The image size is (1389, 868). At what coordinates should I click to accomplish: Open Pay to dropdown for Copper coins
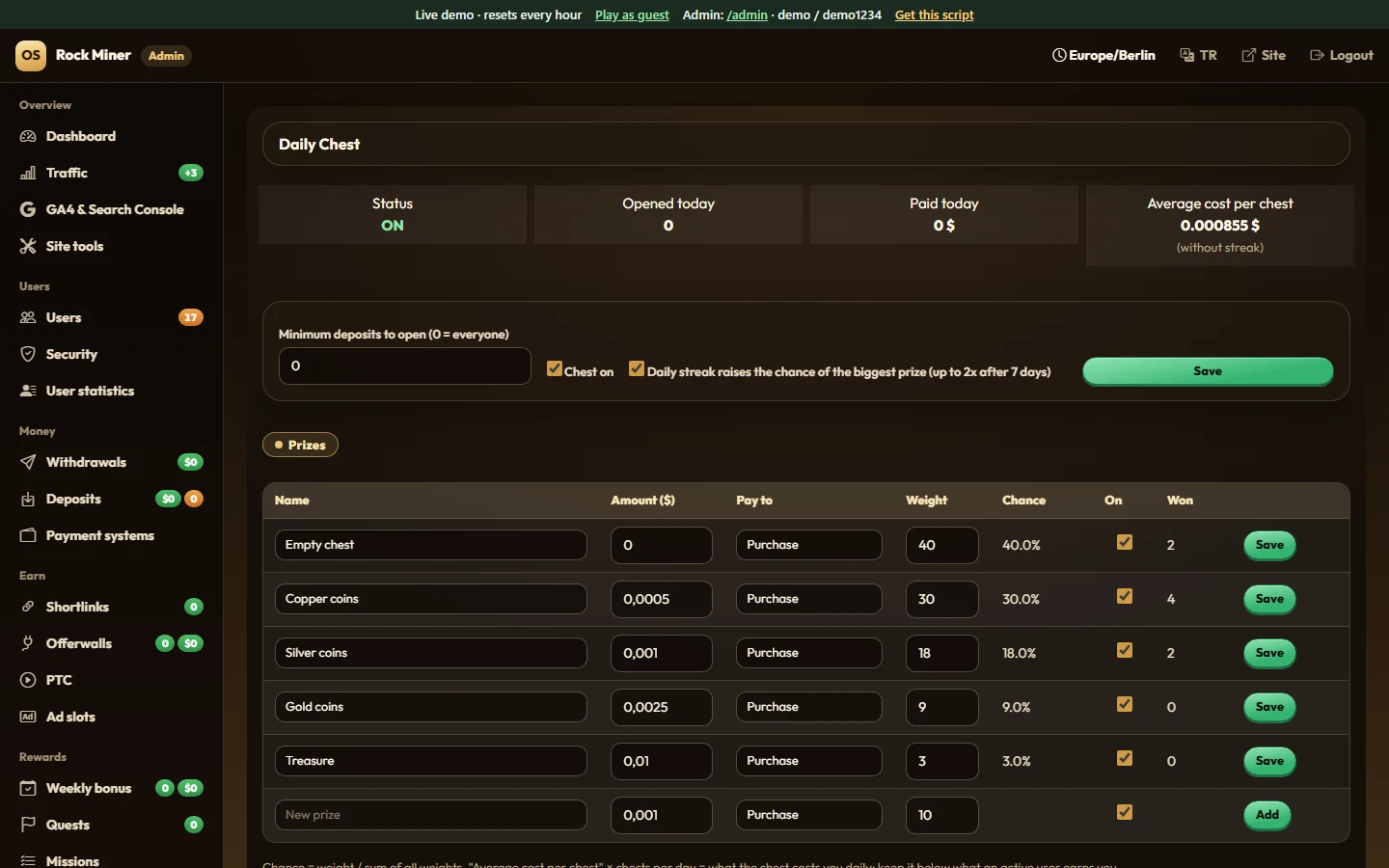808,599
